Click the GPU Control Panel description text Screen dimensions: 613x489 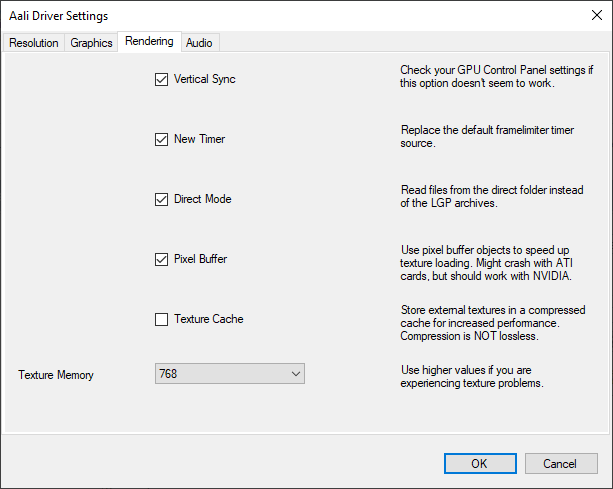point(496,76)
